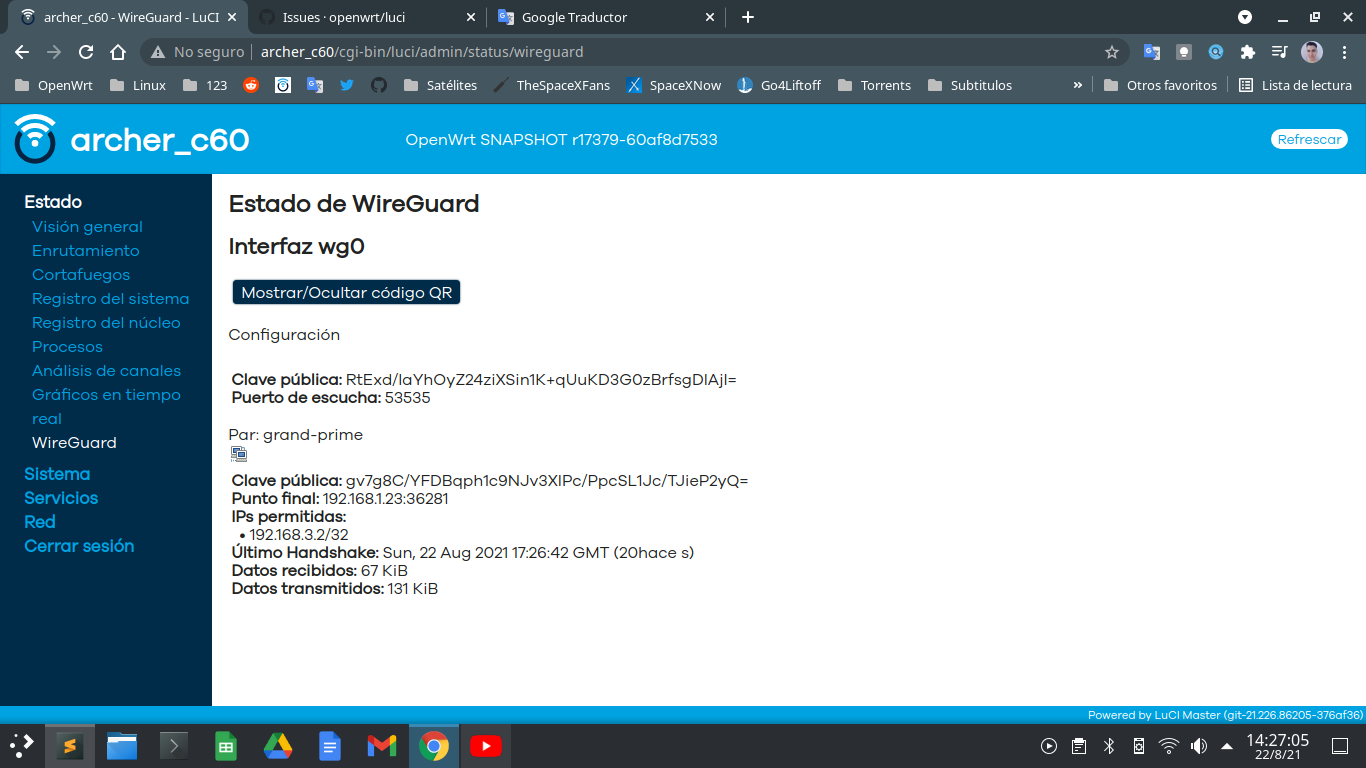The width and height of the screenshot is (1366, 768).
Task: Open the OpenWrt bookmarks folder
Action: coord(53,85)
